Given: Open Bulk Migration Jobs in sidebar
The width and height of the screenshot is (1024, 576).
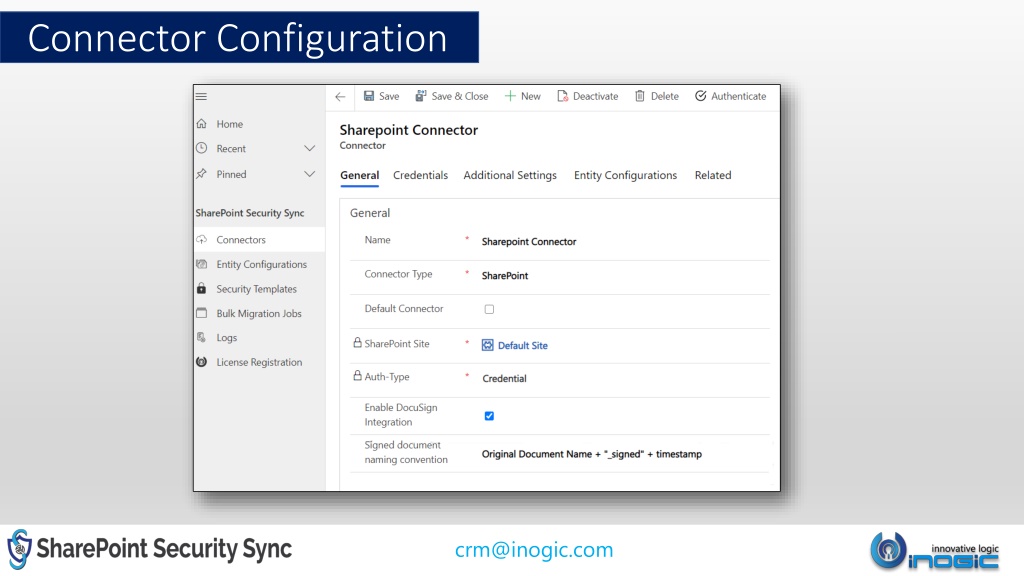Looking at the screenshot, I should [x=259, y=313].
